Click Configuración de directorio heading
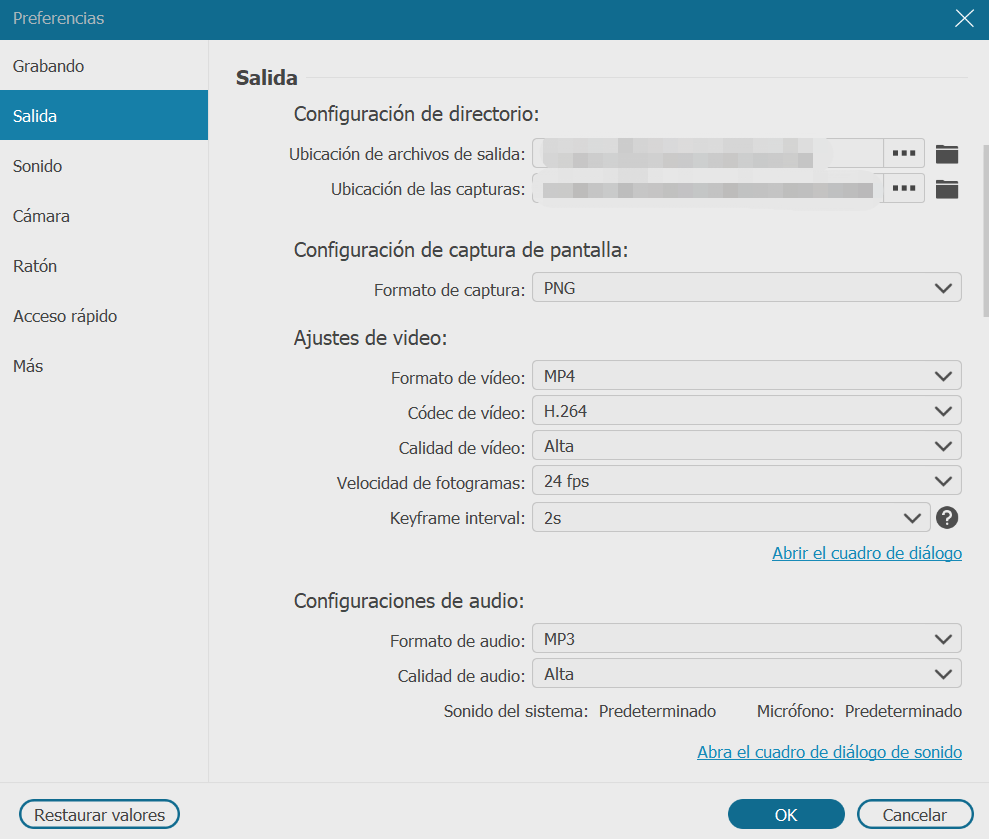Viewport: 989px width, 839px height. point(416,114)
